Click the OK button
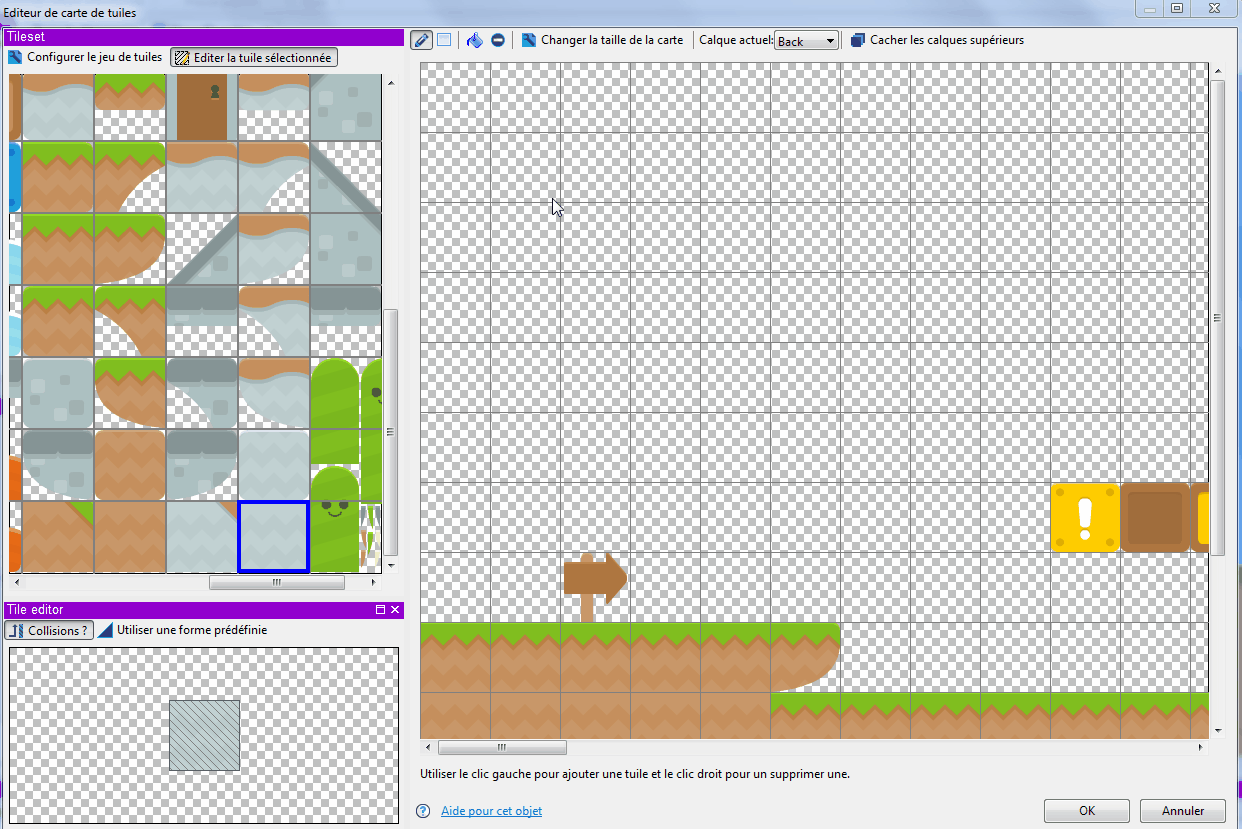The image size is (1242, 829). pos(1086,811)
